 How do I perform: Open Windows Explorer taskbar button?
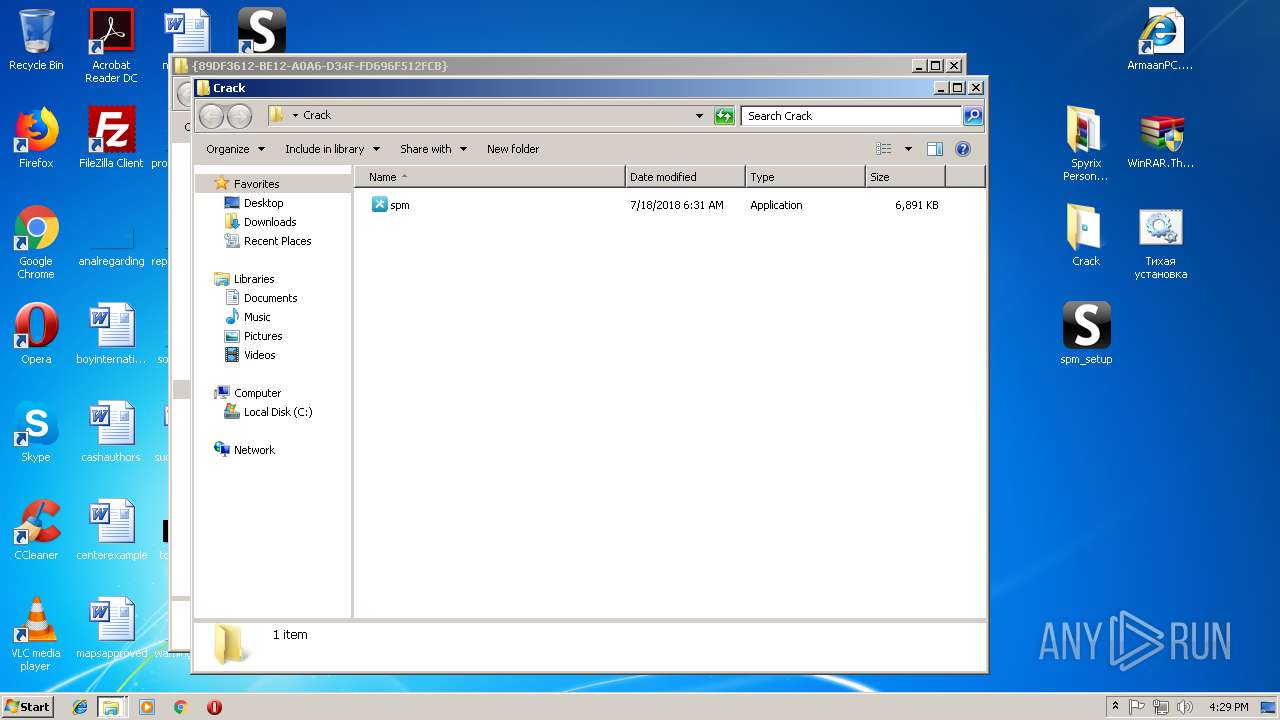[111, 707]
